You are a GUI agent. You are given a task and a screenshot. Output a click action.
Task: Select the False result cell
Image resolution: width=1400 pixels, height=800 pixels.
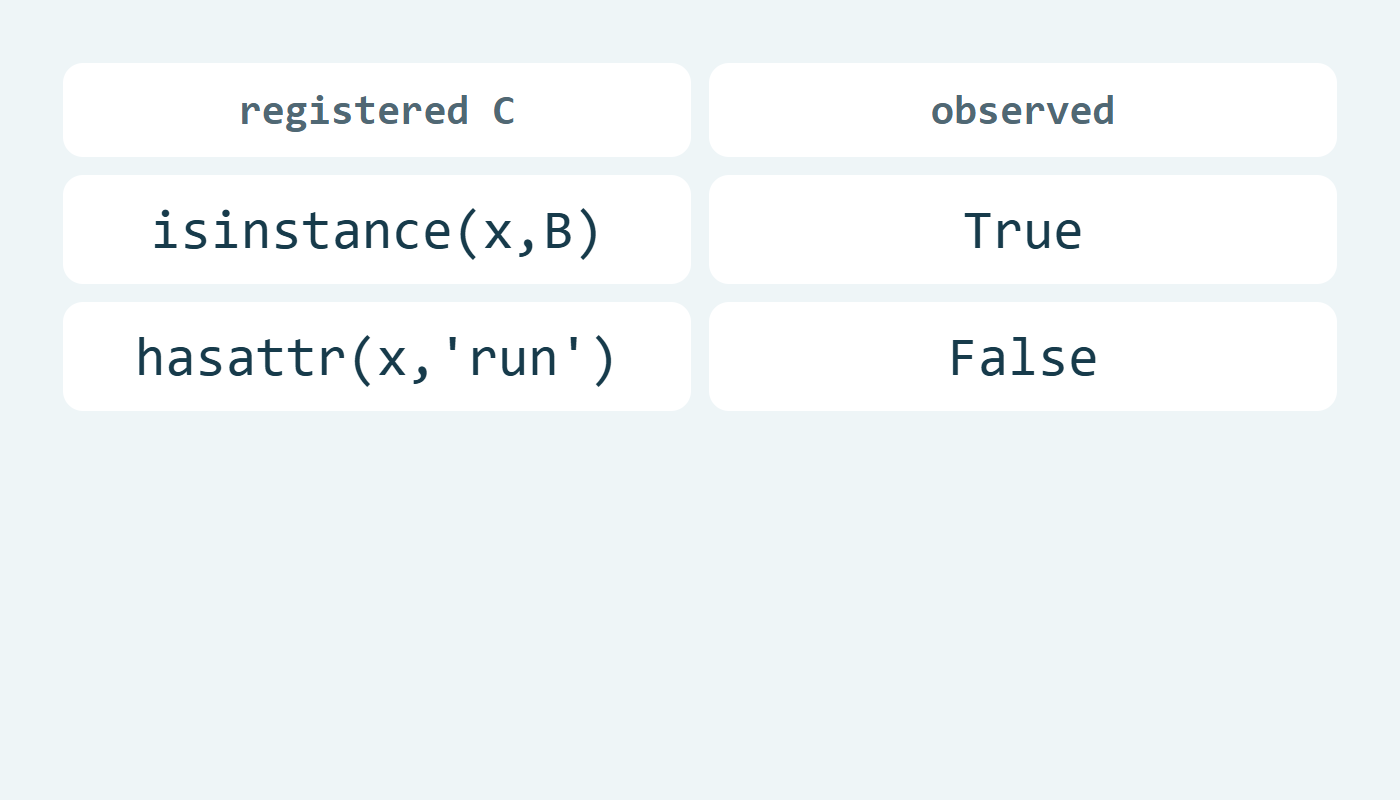tap(1023, 357)
